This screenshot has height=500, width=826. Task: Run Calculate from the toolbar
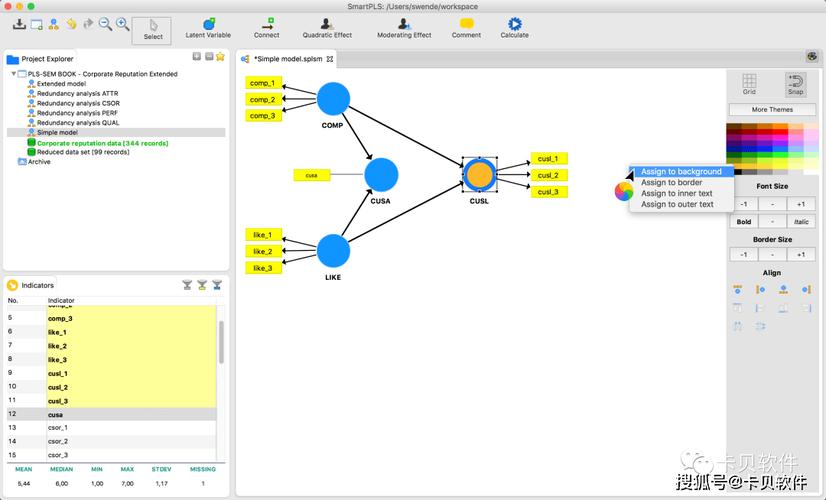[x=514, y=27]
